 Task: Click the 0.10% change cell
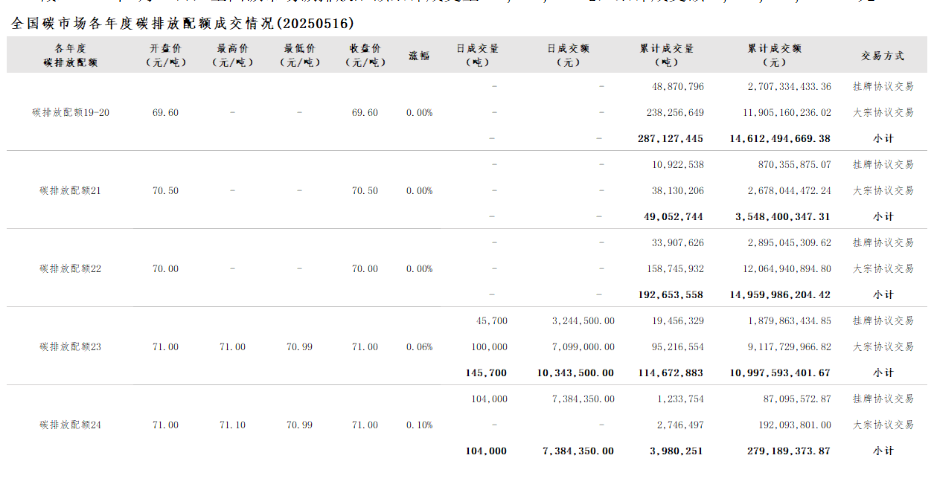pyautogui.click(x=419, y=424)
